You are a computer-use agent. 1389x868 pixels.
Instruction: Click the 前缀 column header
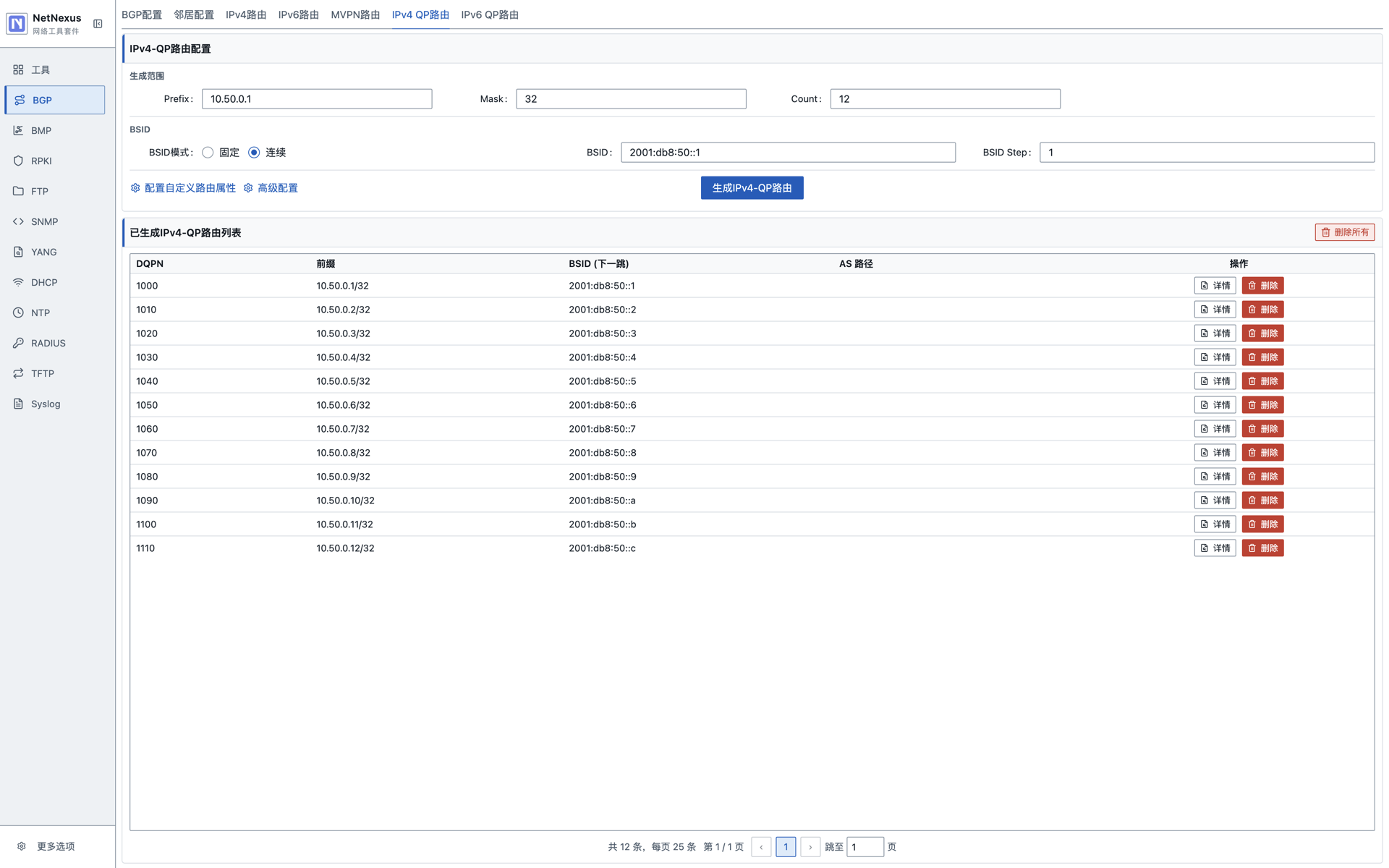pos(326,264)
